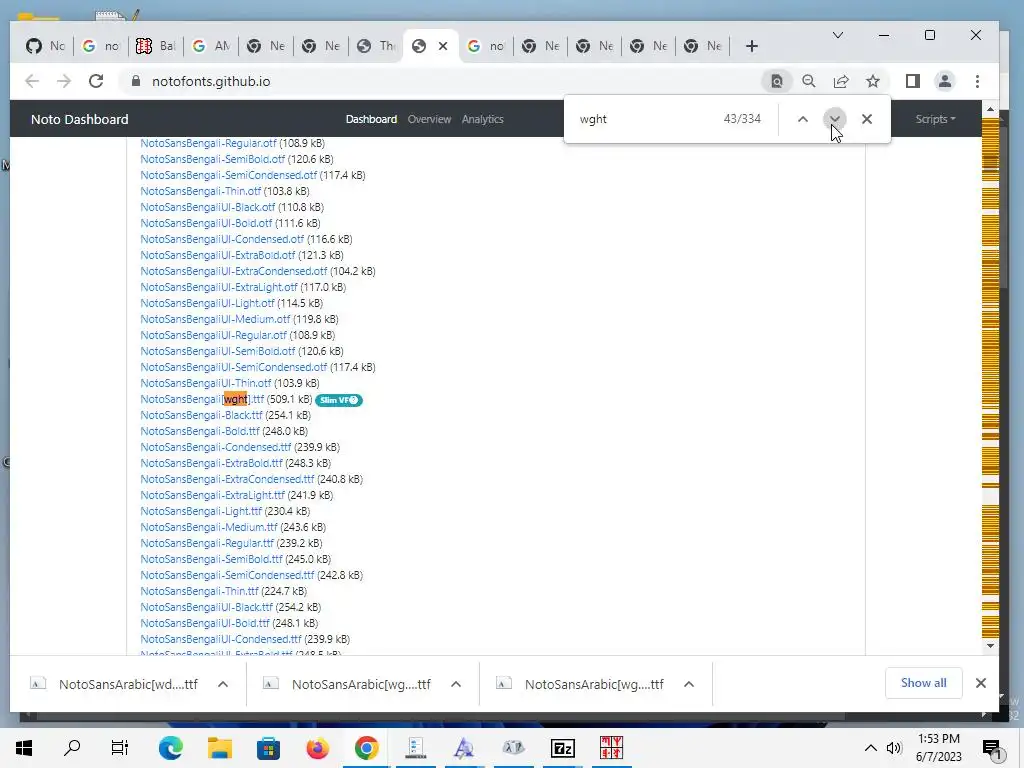
Task: Open the find-in-page toolbar icon
Action: 776,81
